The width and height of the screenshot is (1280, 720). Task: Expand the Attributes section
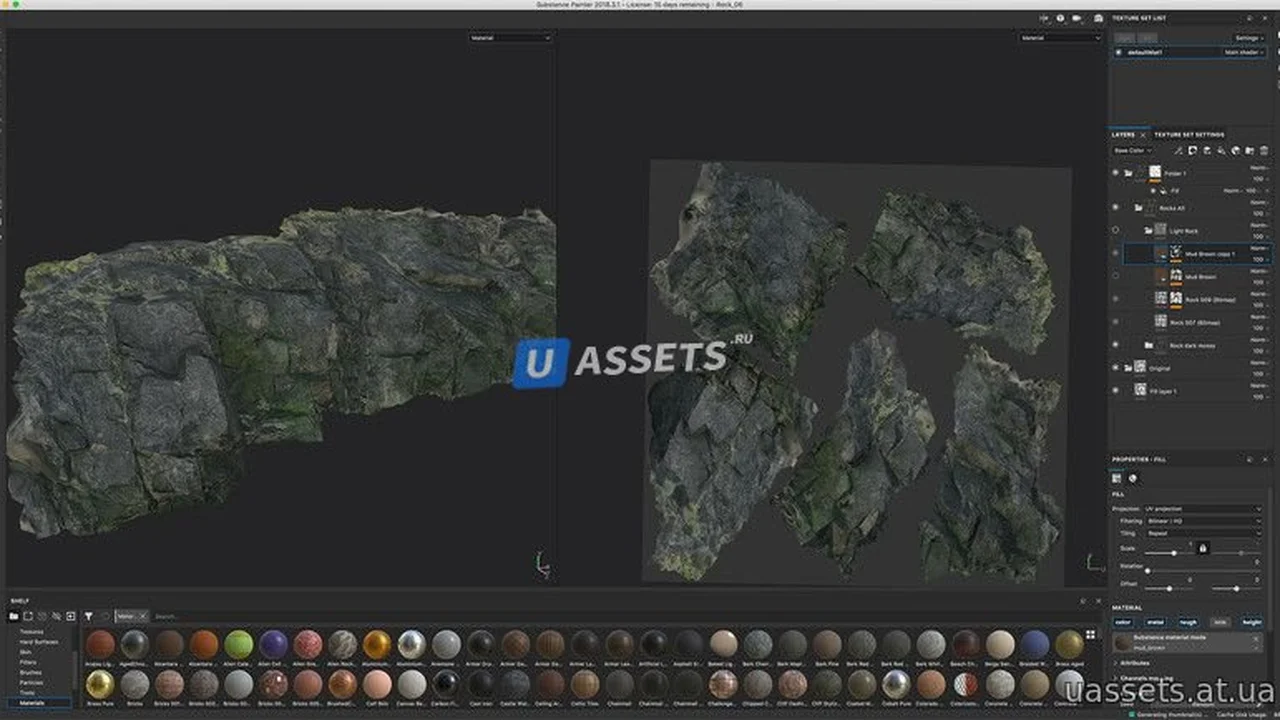click(1134, 663)
